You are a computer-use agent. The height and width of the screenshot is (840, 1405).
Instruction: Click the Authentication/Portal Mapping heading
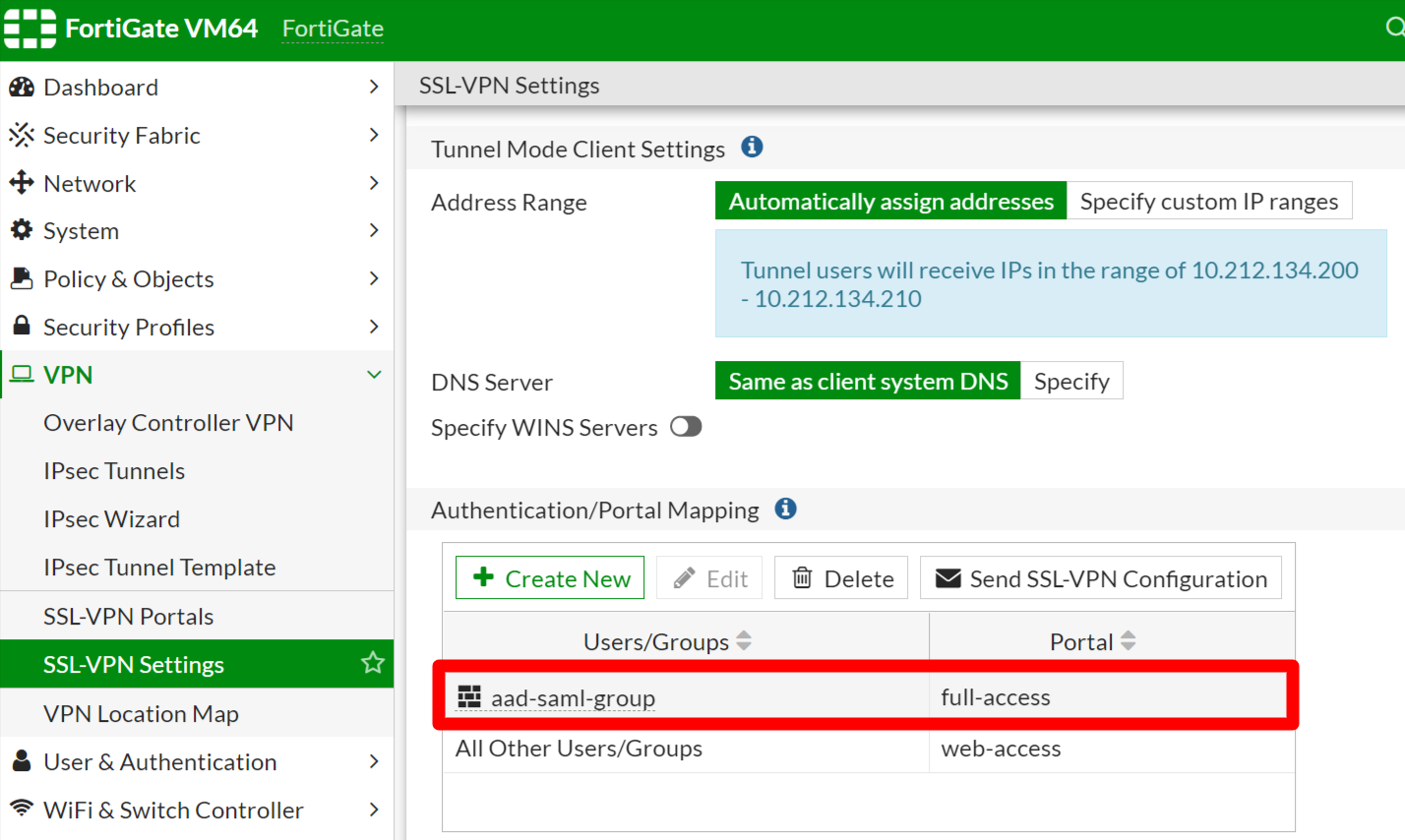click(595, 510)
